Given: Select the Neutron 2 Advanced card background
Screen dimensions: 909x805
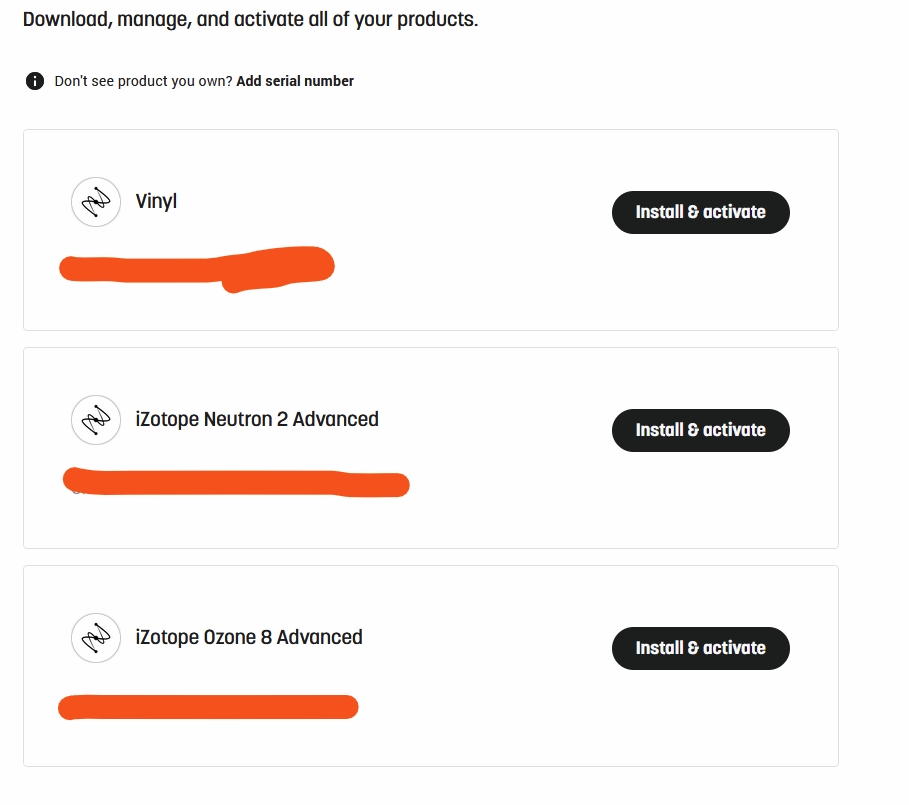Looking at the screenshot, I should click(x=431, y=448).
